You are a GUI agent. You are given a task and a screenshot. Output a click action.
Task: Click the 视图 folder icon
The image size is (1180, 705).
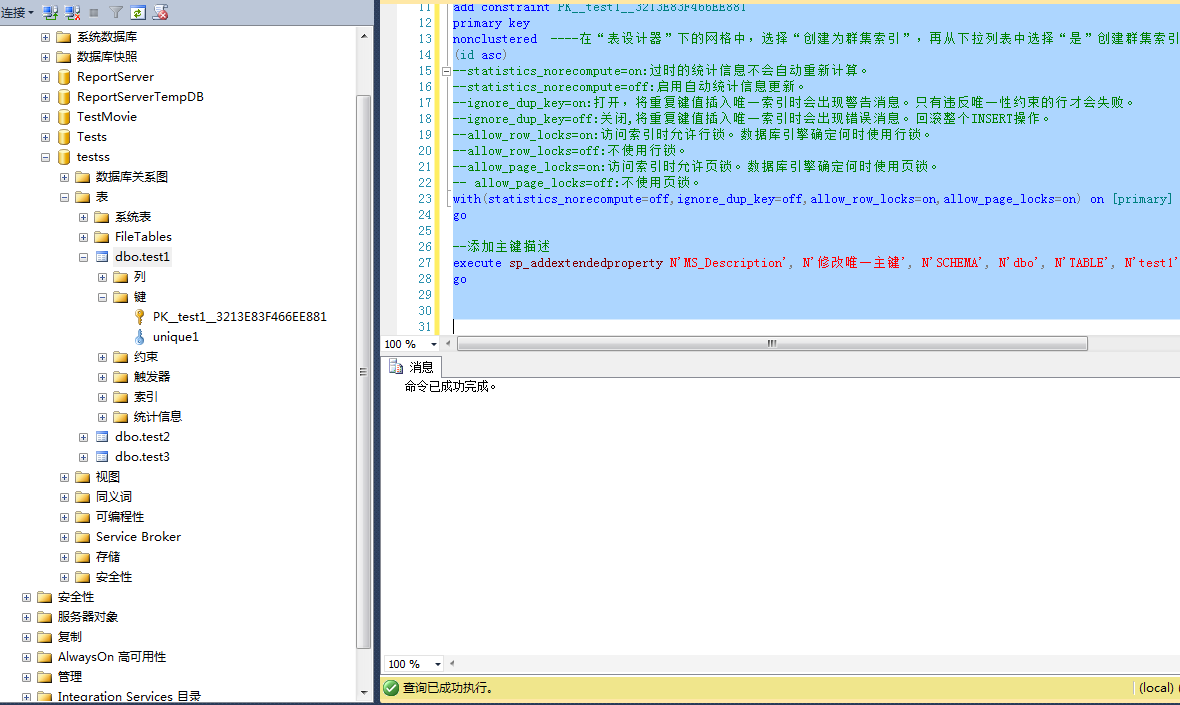coord(83,477)
